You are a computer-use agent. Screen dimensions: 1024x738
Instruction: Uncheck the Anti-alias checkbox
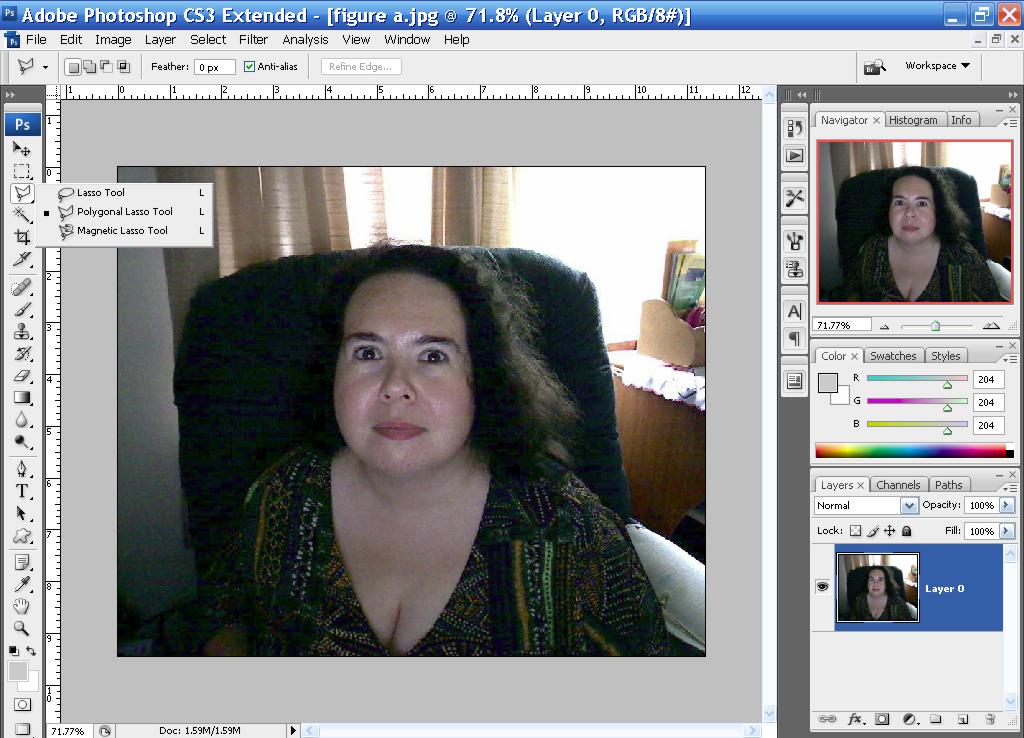[x=250, y=67]
